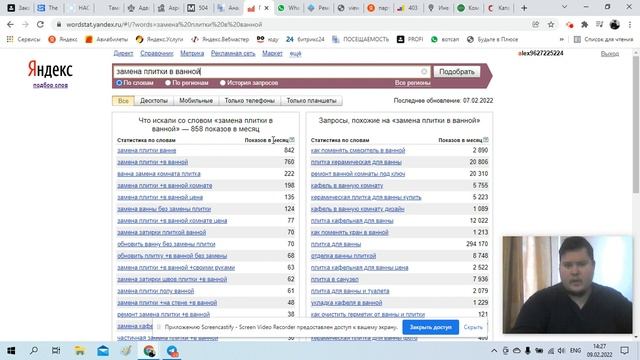Select the 'По словам' radio button
The height and width of the screenshot is (360, 640).
[119, 83]
